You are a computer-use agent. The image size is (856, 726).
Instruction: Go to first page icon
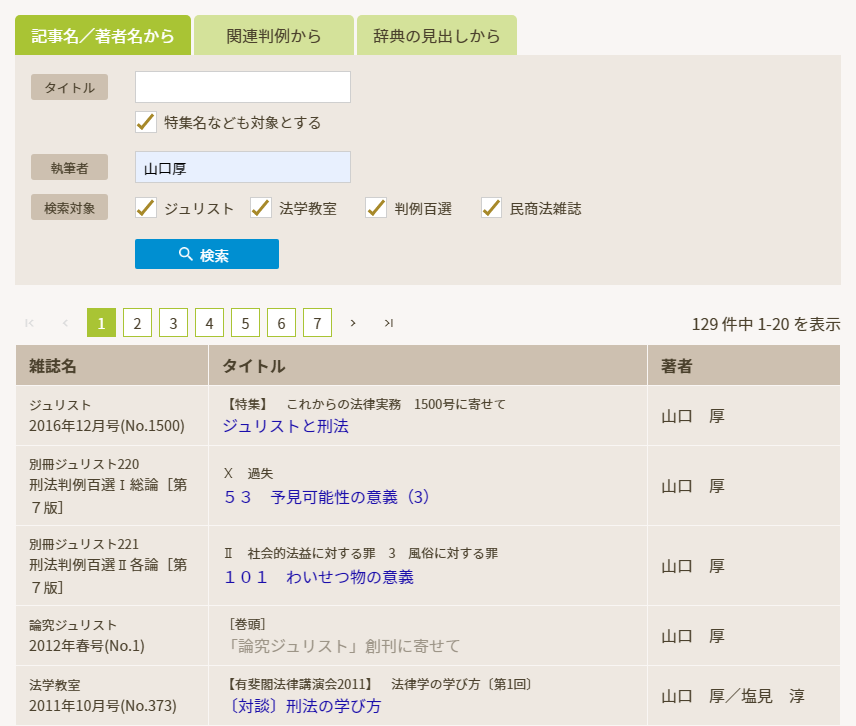(29, 323)
